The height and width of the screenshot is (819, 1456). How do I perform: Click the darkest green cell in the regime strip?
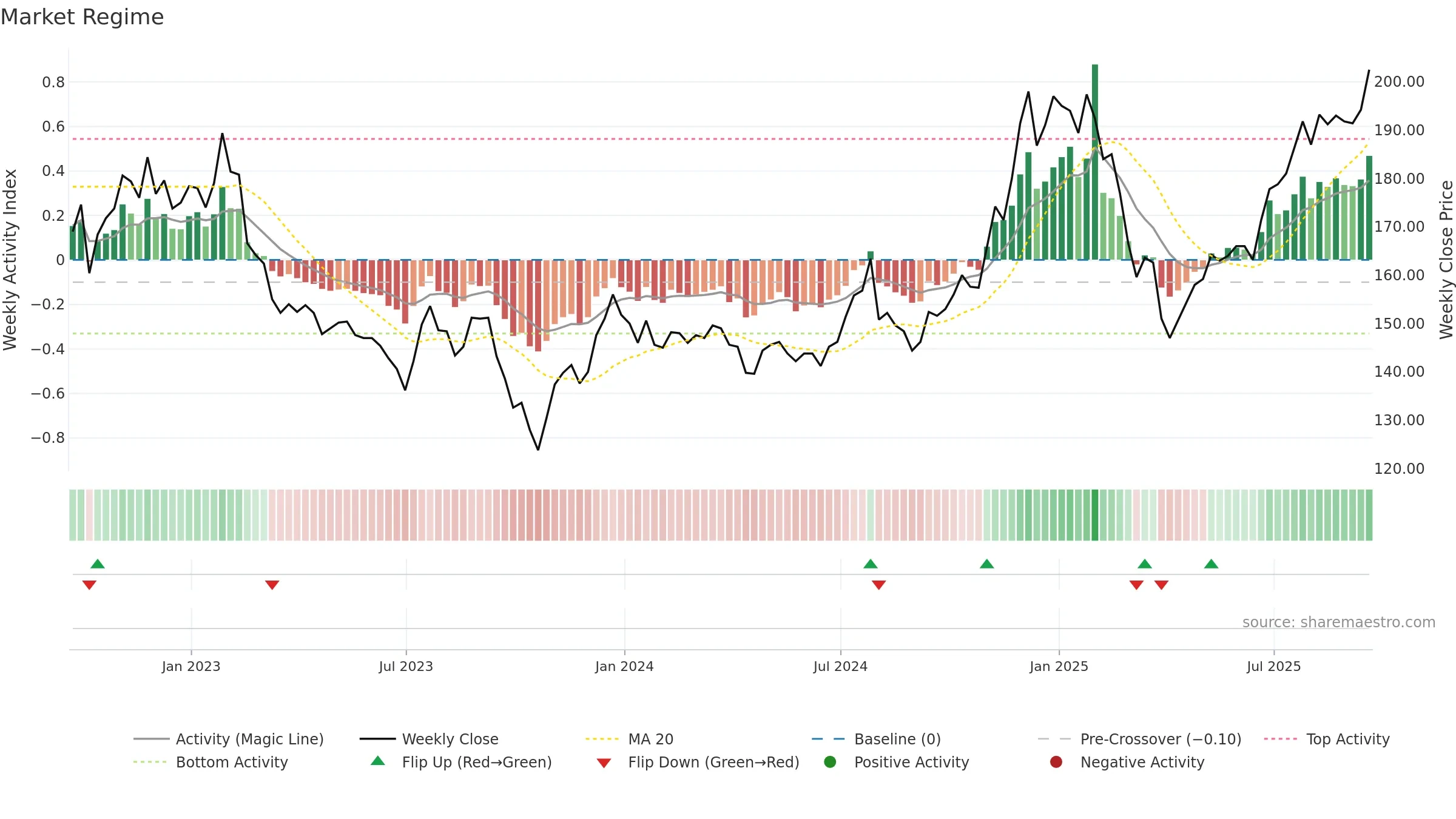tap(1095, 515)
